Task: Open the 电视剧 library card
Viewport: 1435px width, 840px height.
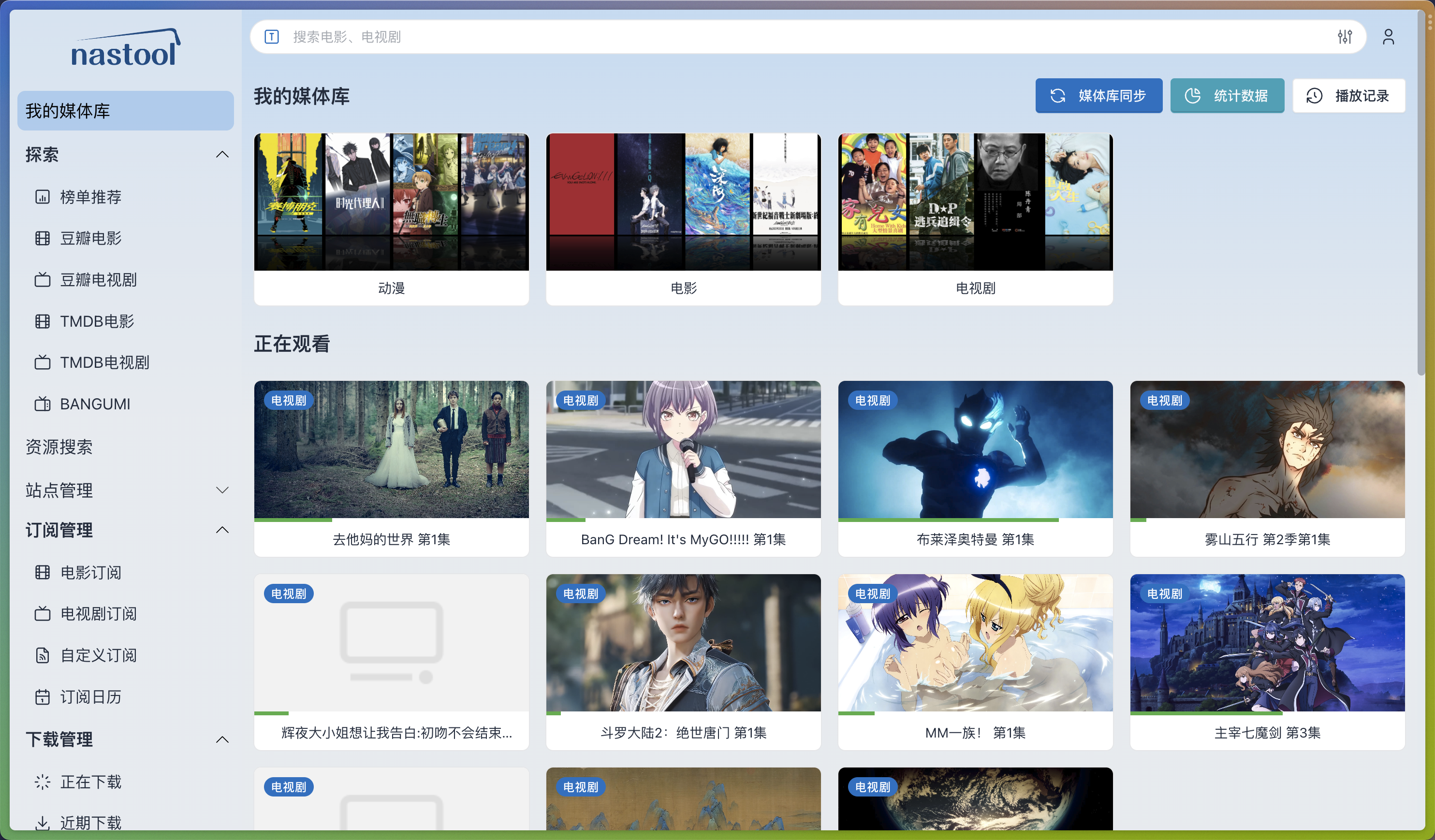Action: [976, 220]
